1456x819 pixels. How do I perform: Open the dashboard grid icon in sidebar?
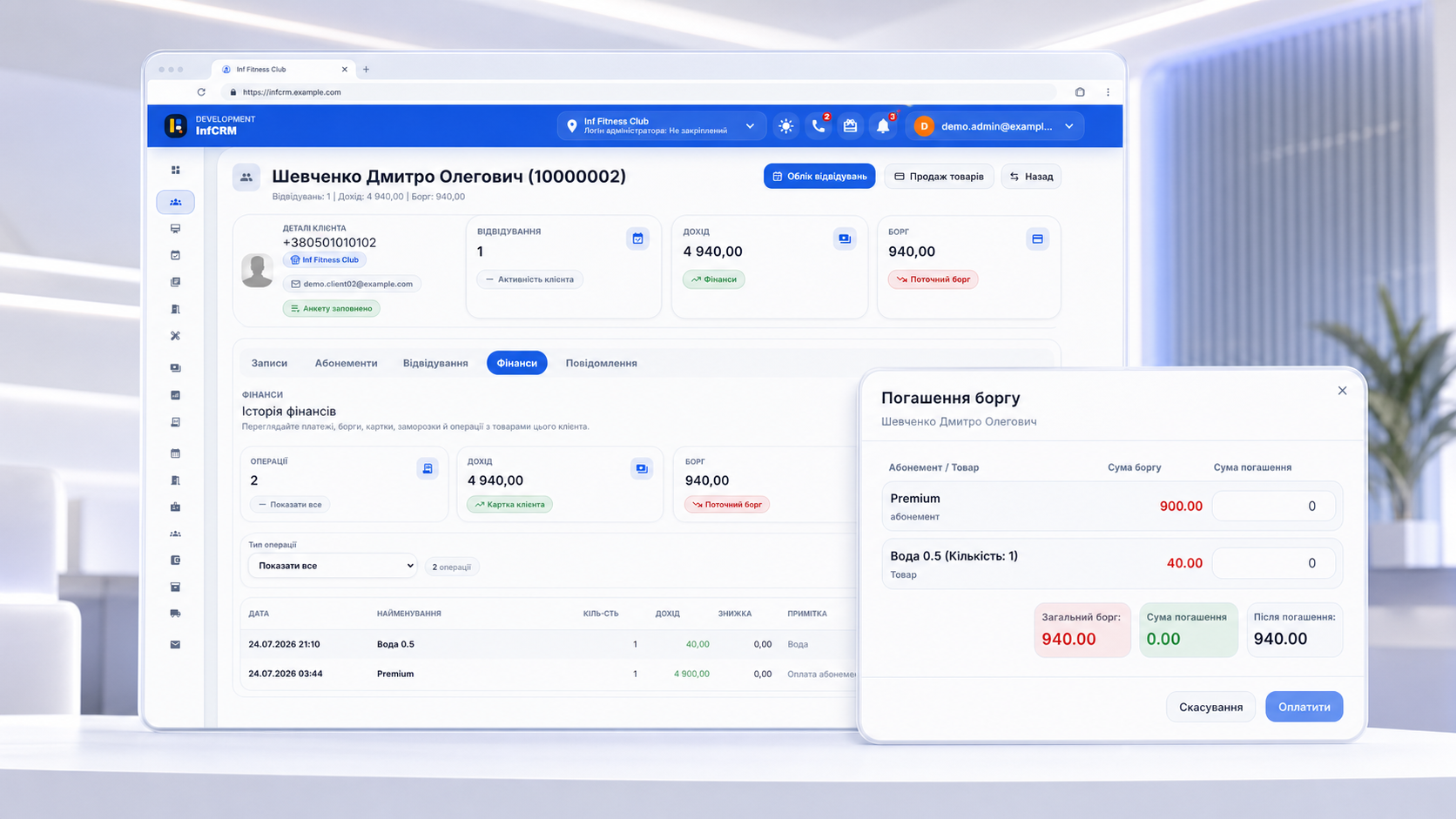pyautogui.click(x=175, y=170)
